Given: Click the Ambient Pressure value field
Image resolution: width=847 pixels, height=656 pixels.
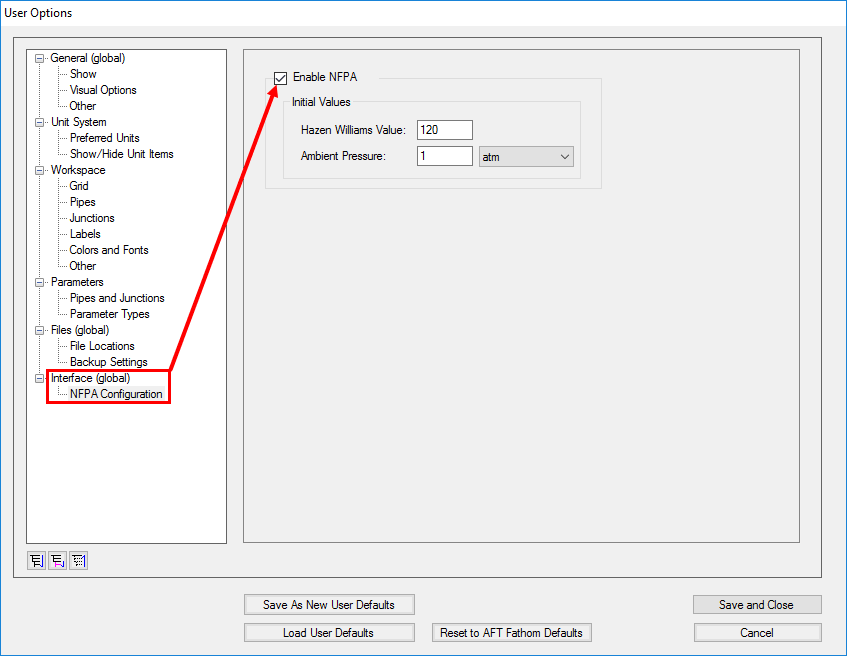Looking at the screenshot, I should [444, 156].
